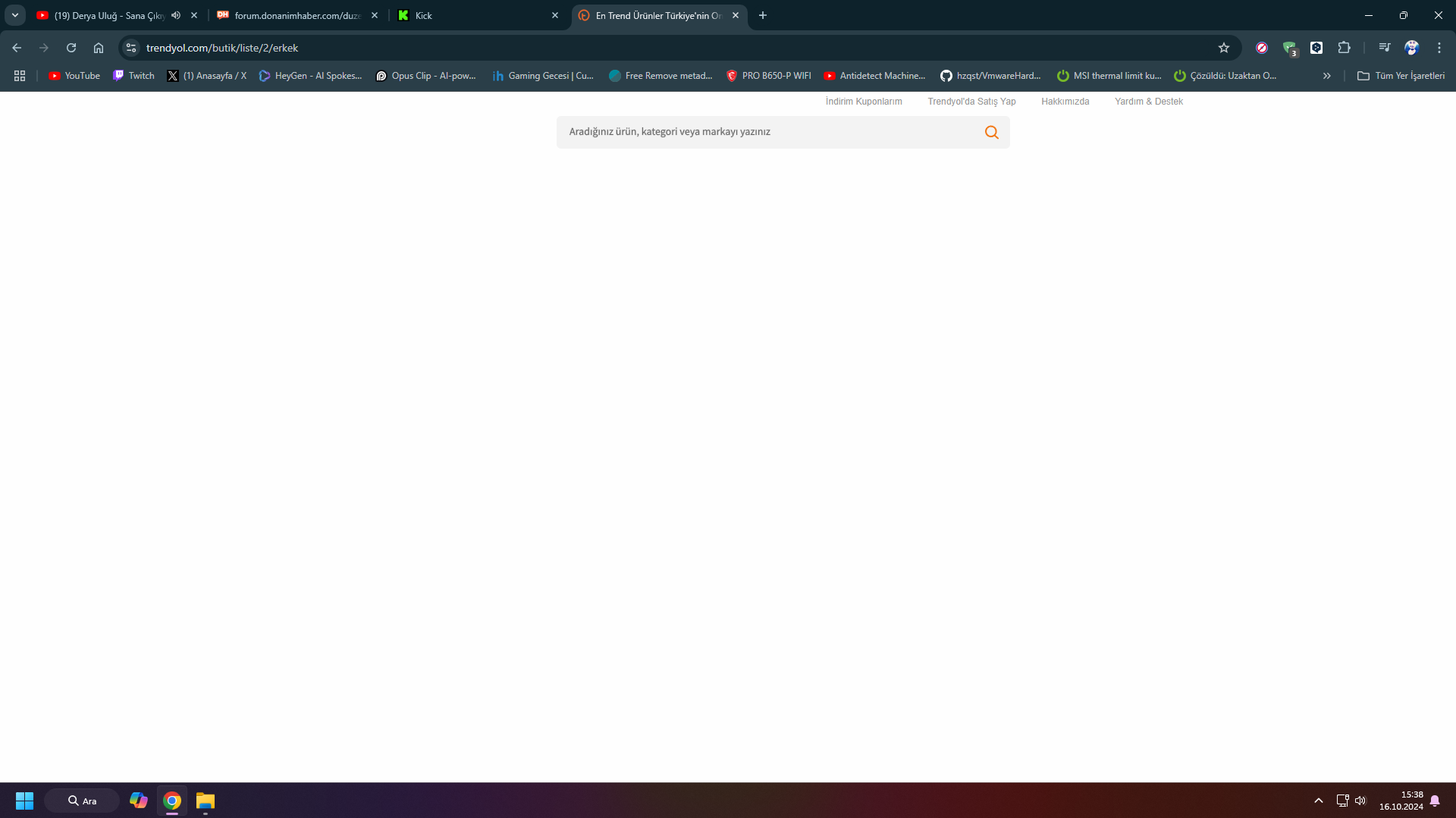Open Yardım & Destek link
This screenshot has width=1456, height=818.
point(1148,102)
